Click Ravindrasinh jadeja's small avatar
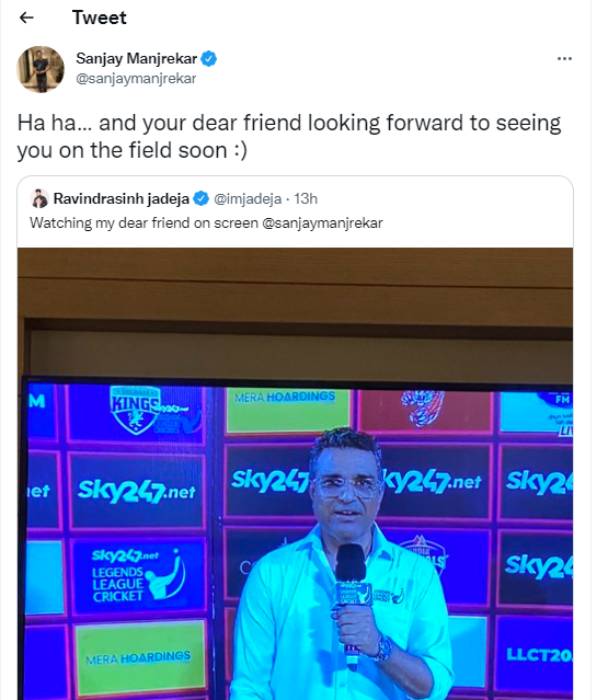Image resolution: width=600 pixels, height=700 pixels. click(x=39, y=198)
